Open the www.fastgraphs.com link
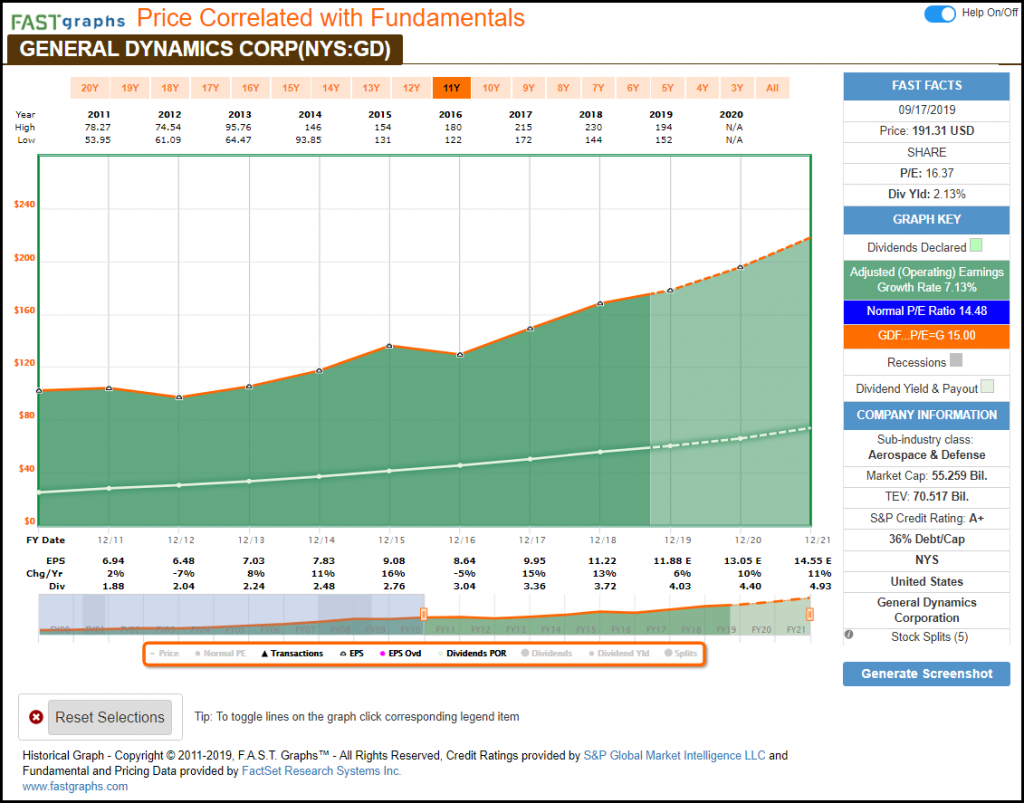1024x803 pixels. 75,786
